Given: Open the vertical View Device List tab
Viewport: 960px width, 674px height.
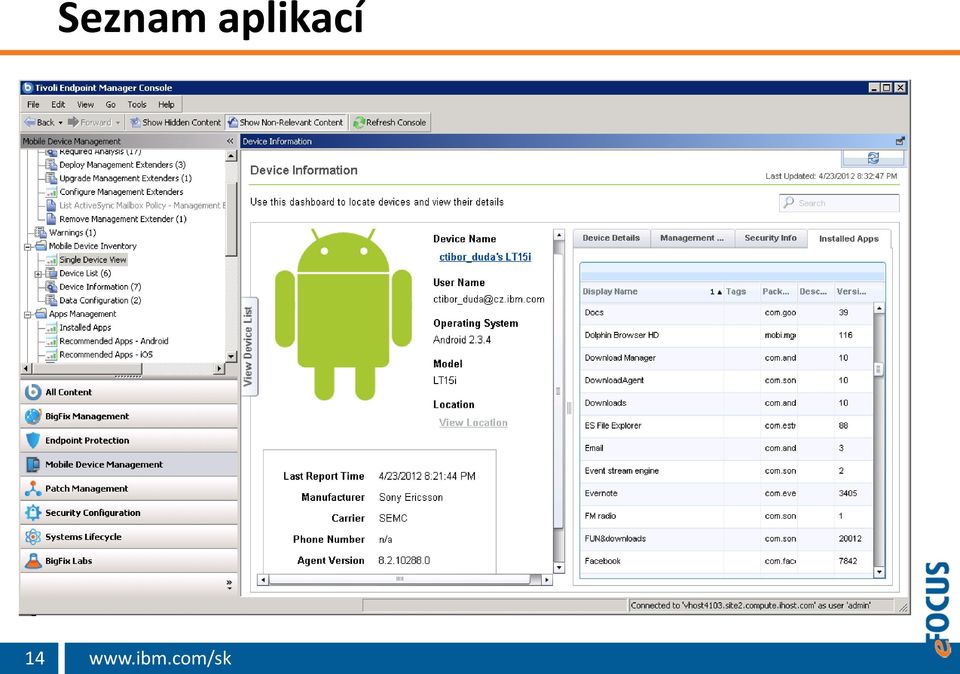Looking at the screenshot, I should [249, 346].
